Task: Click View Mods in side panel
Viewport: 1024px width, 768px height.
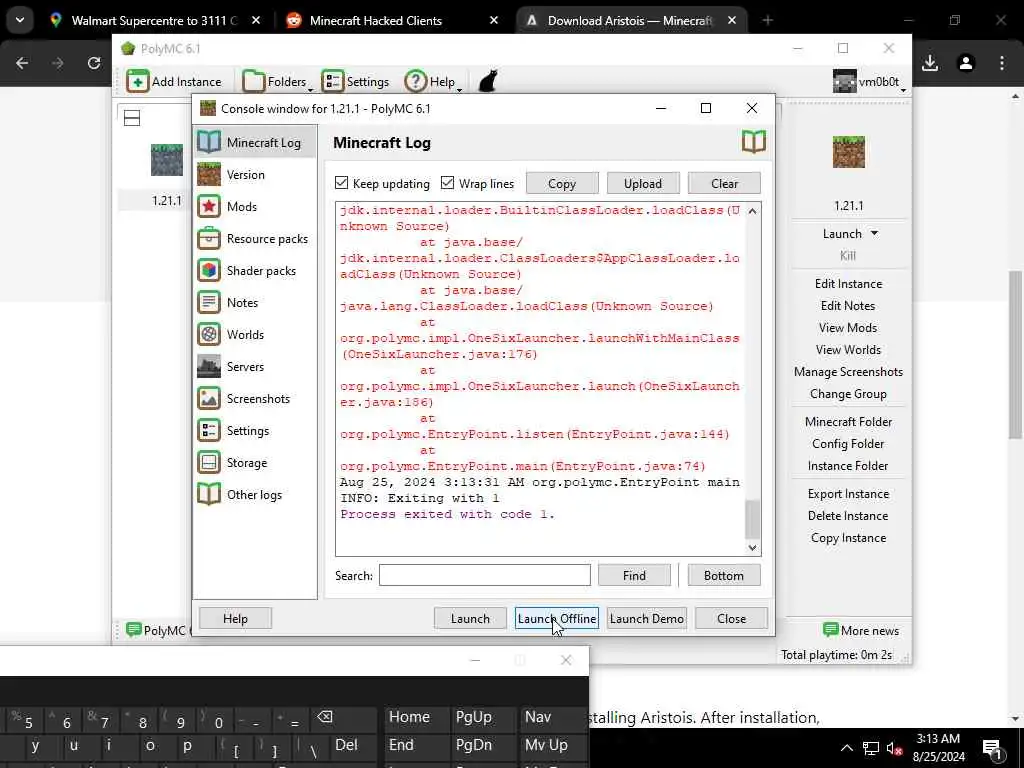Action: point(848,328)
